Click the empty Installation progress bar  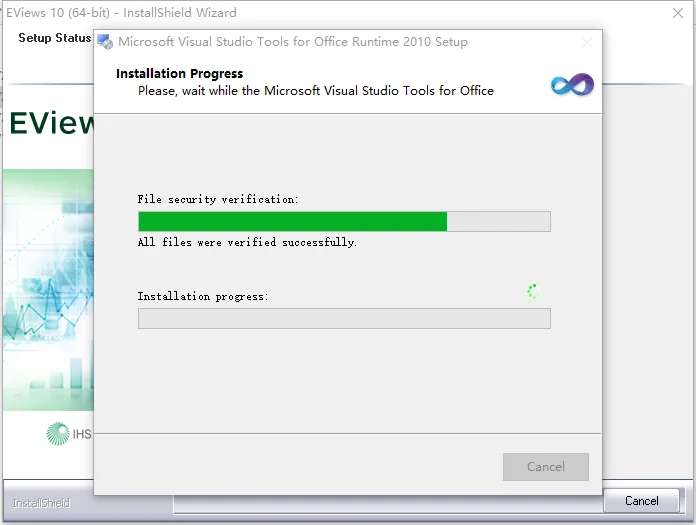point(344,319)
